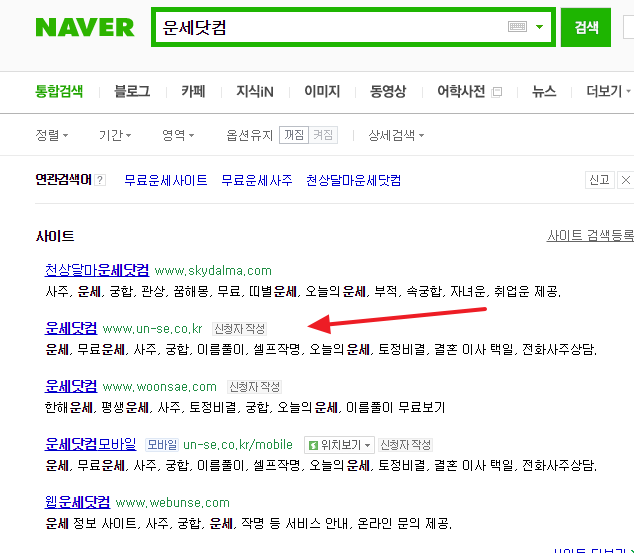The width and height of the screenshot is (634, 553).
Task: Click the 신청자 작성 badge next to www.un-se.co.kr
Action: tap(239, 329)
